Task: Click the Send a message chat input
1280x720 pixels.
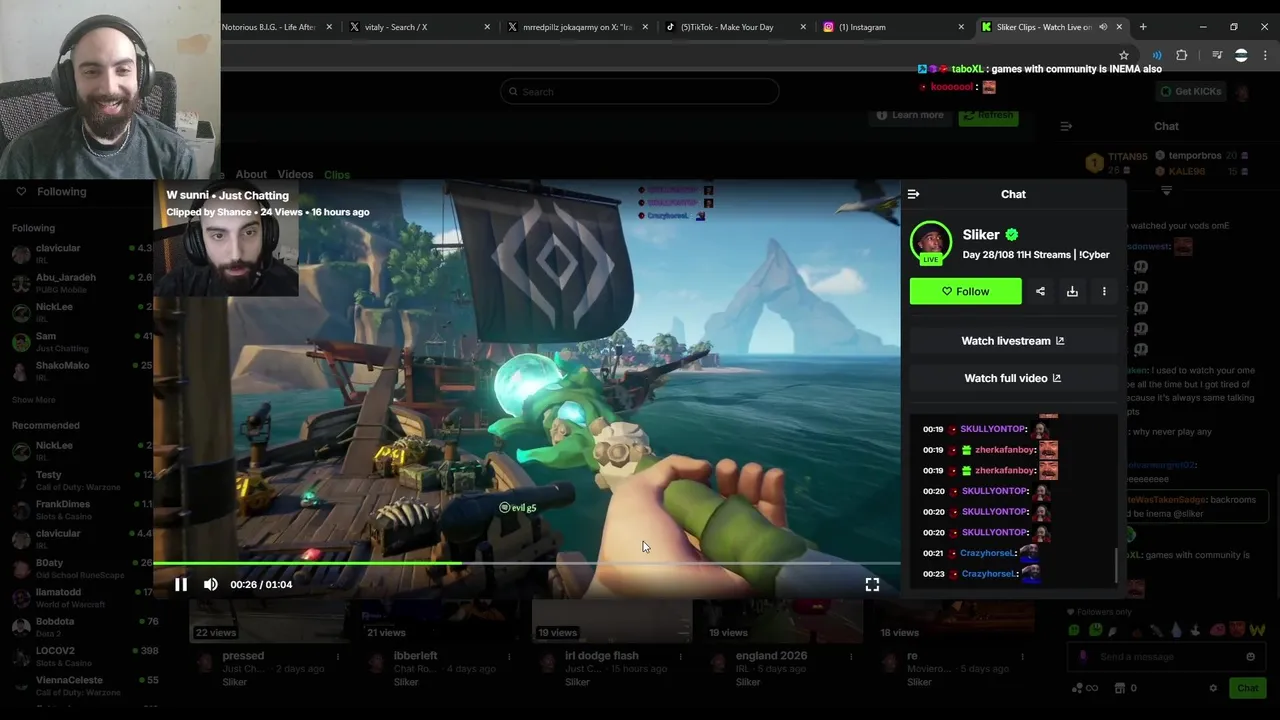Action: pos(1166,657)
